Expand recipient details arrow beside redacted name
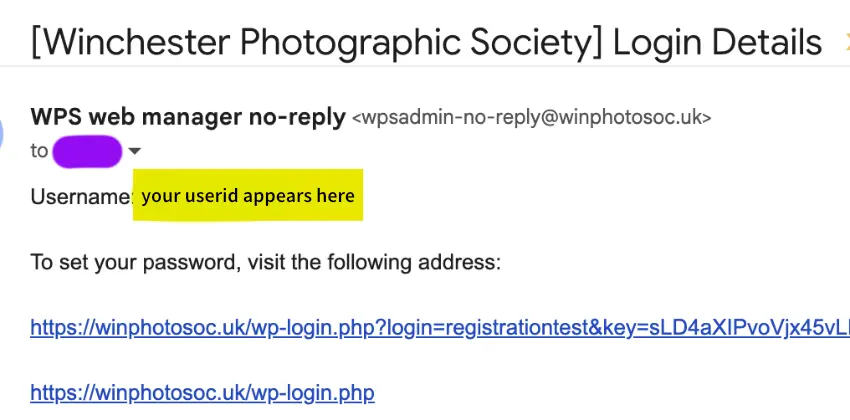 (135, 152)
